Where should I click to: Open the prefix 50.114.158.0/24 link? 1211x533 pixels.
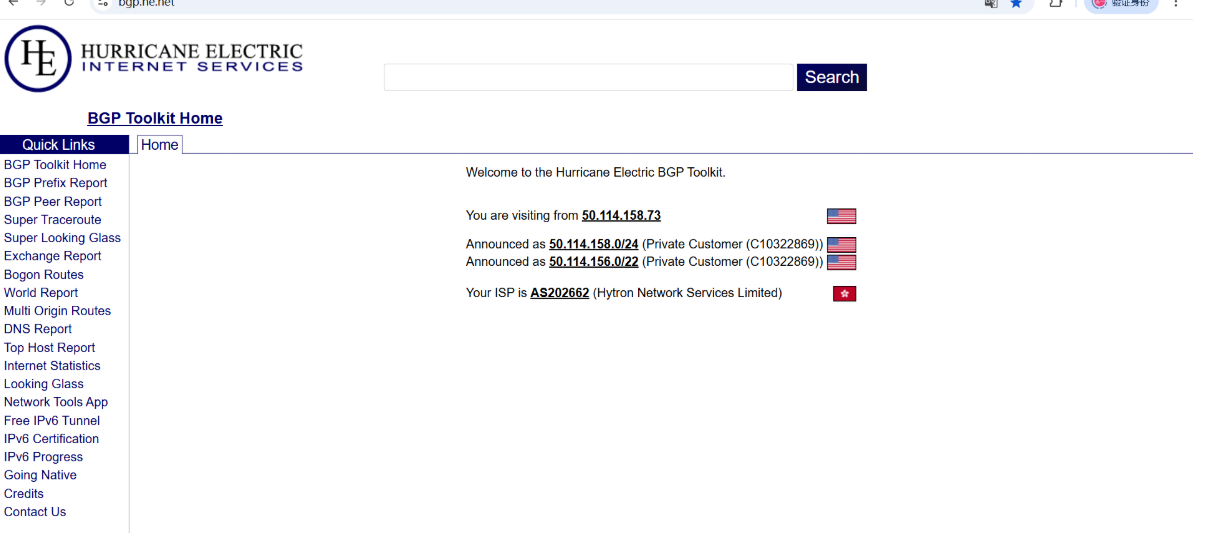(594, 245)
